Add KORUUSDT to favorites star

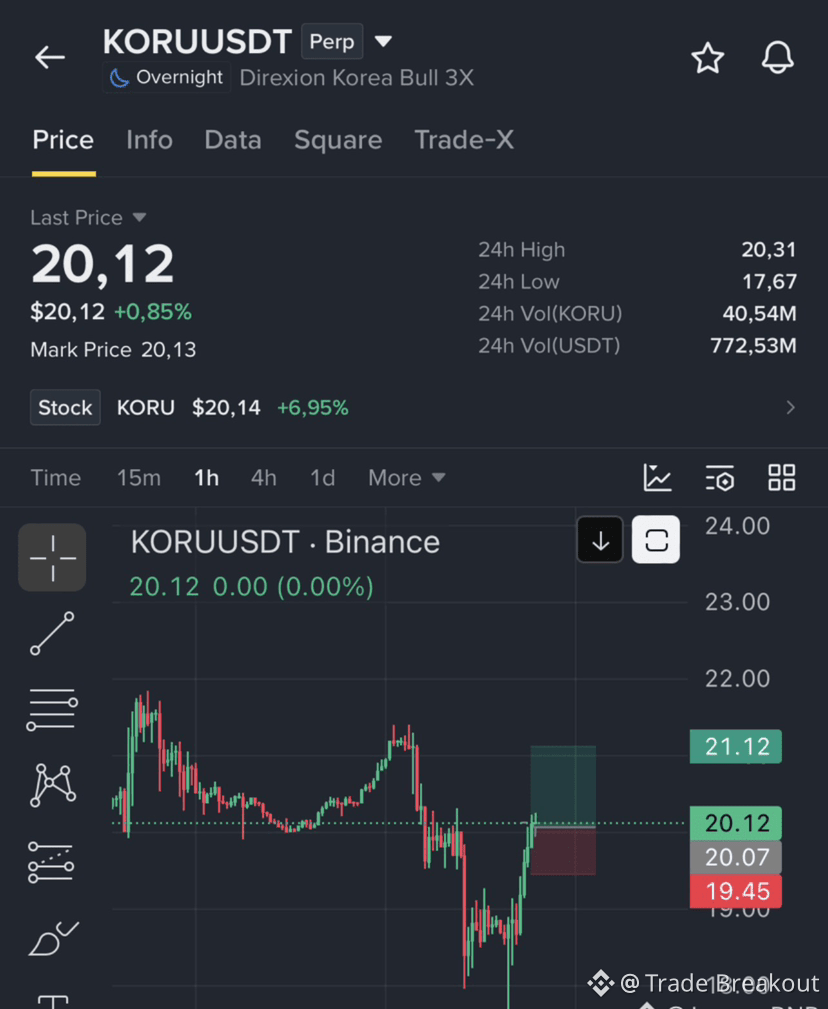pyautogui.click(x=707, y=58)
